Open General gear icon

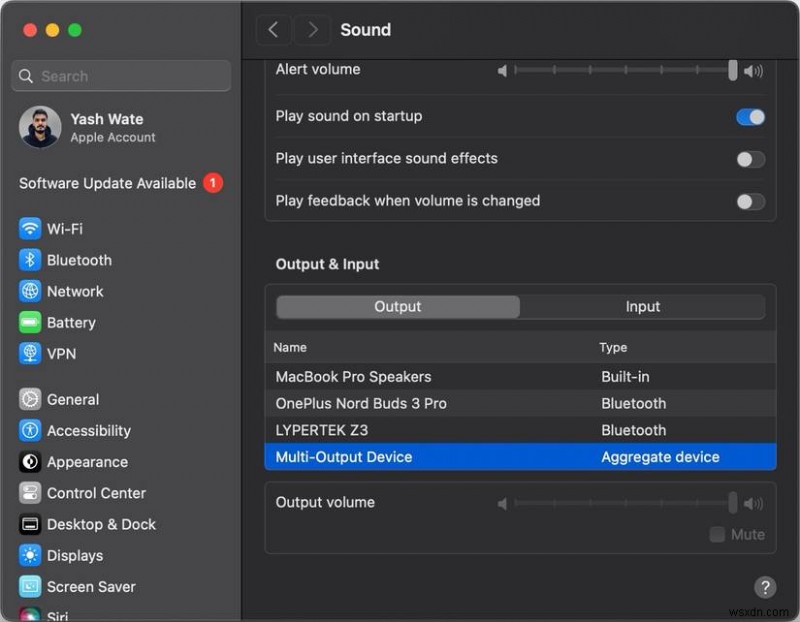point(30,399)
